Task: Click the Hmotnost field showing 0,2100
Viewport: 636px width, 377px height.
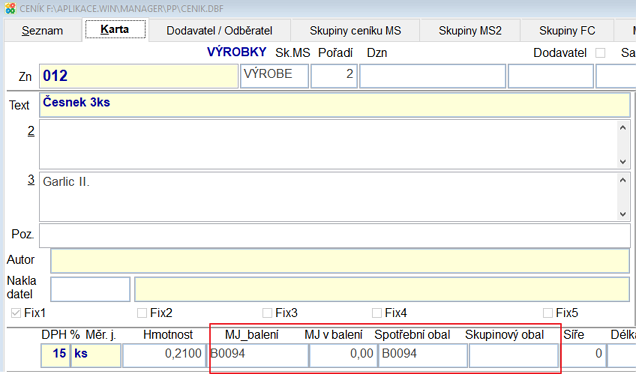Action: coord(164,355)
